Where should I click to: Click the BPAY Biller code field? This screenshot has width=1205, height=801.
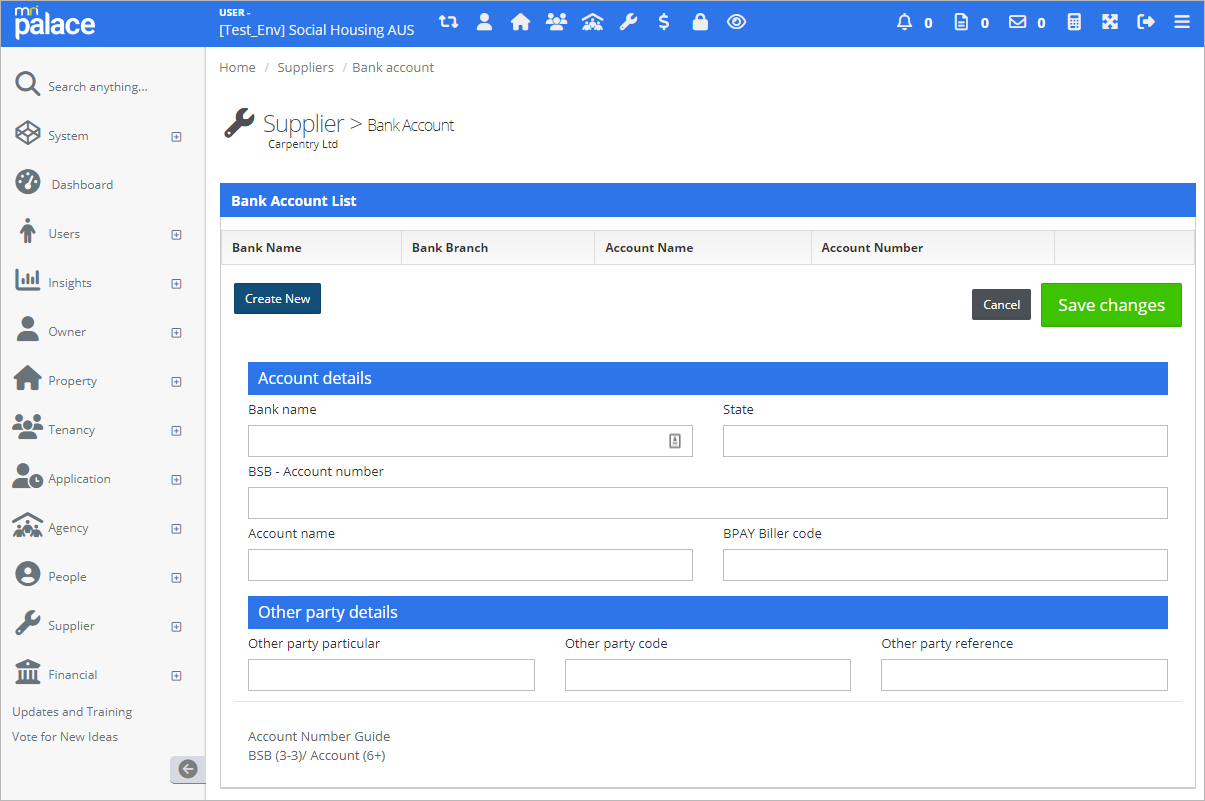click(x=945, y=565)
